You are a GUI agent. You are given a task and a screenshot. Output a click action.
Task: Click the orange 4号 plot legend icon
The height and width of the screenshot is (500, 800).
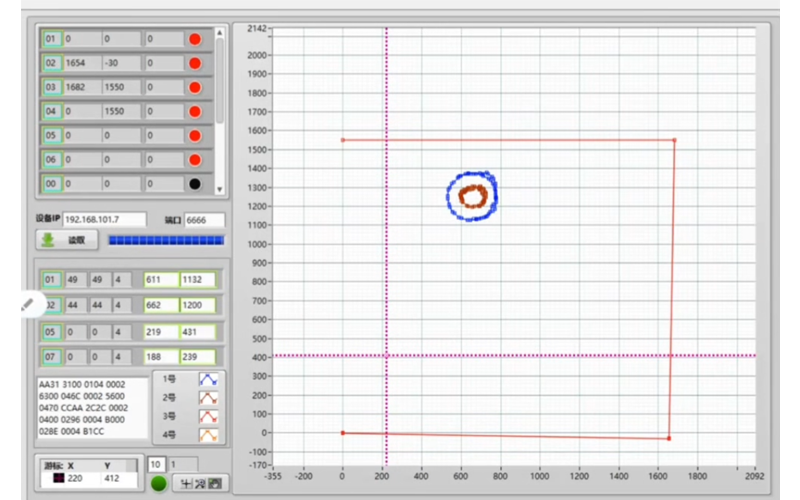[x=208, y=434]
